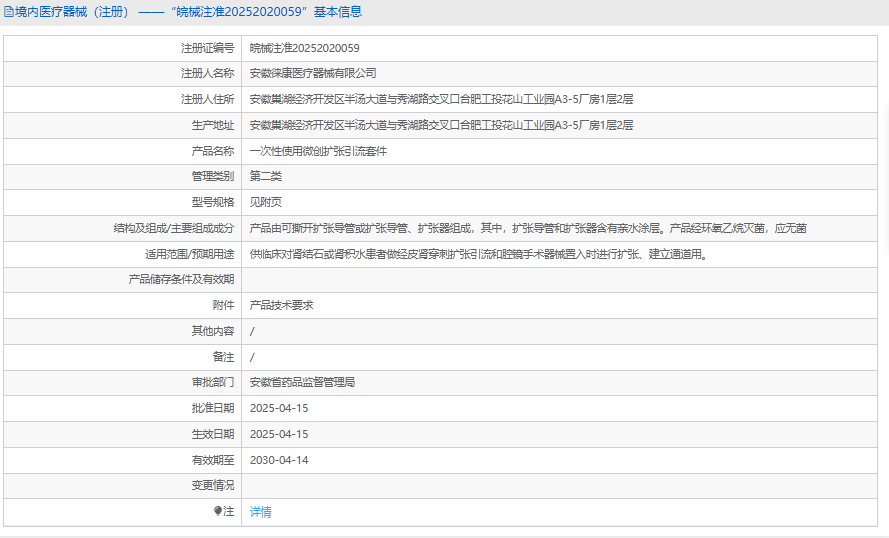The height and width of the screenshot is (538, 889).
Task: Click the 型号规格 label
Action: coord(213,202)
